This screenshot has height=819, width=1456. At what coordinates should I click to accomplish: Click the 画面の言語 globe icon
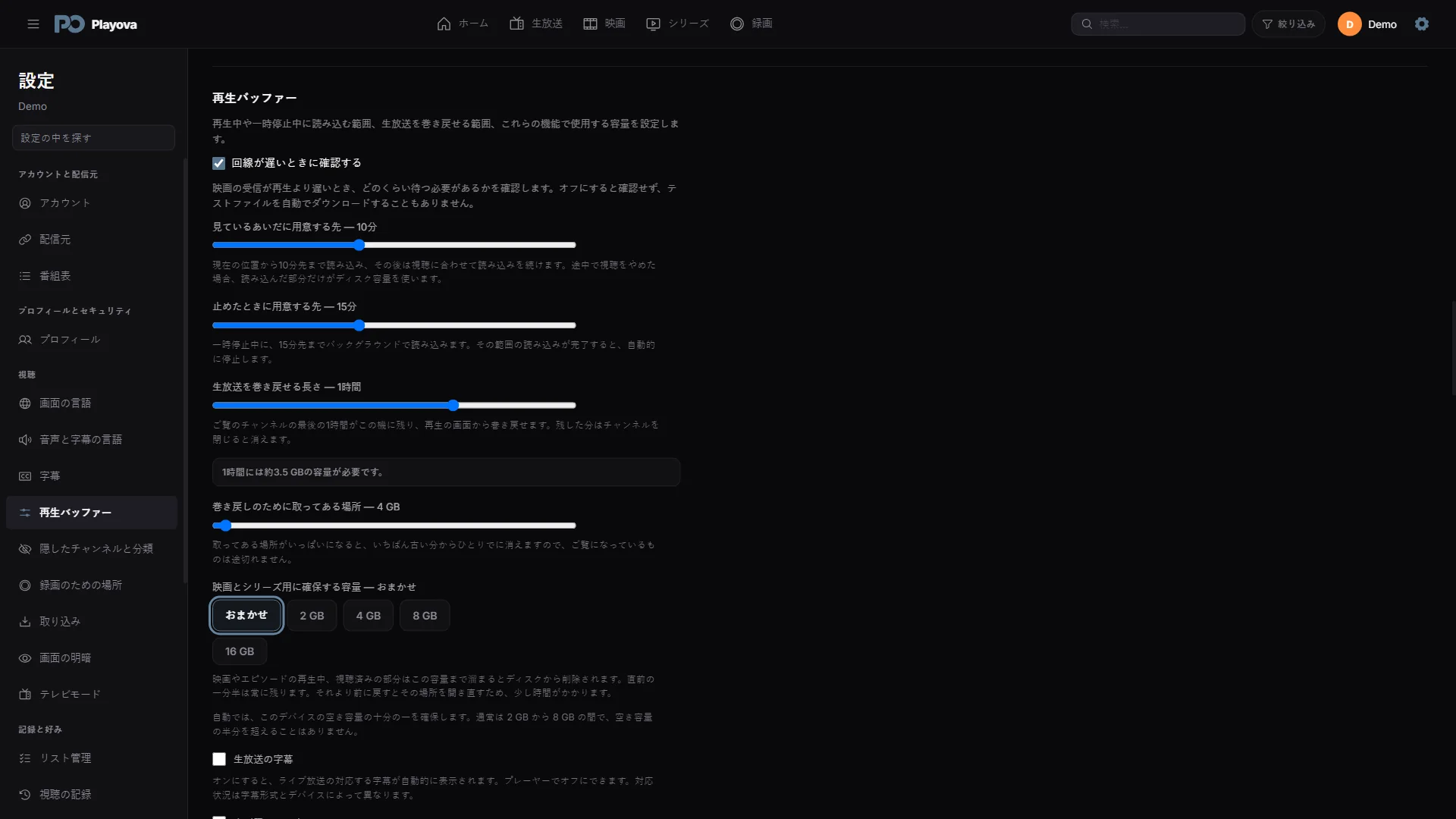click(x=25, y=403)
